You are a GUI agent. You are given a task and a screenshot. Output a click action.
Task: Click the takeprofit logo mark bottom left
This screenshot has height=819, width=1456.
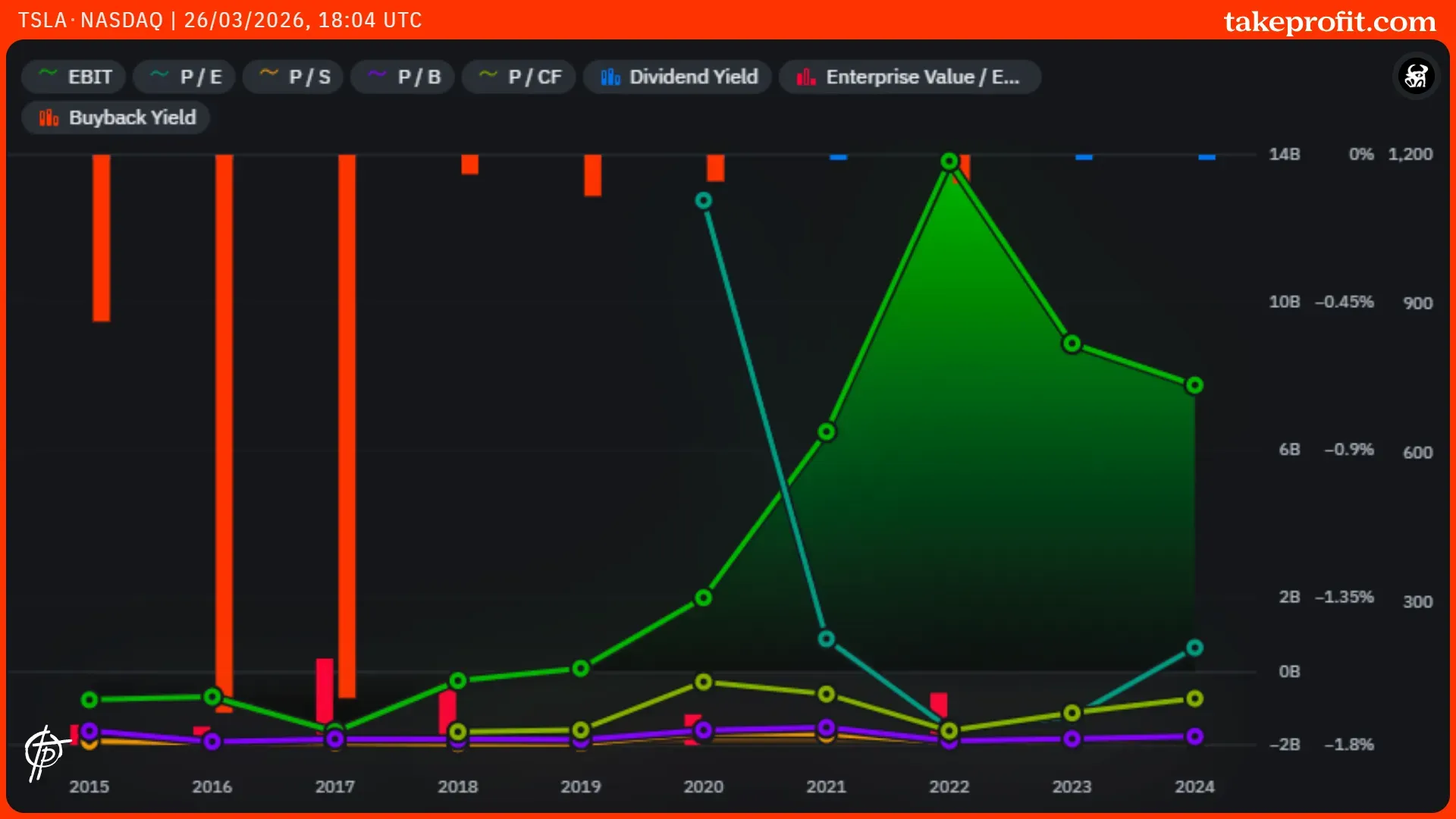coord(44,752)
